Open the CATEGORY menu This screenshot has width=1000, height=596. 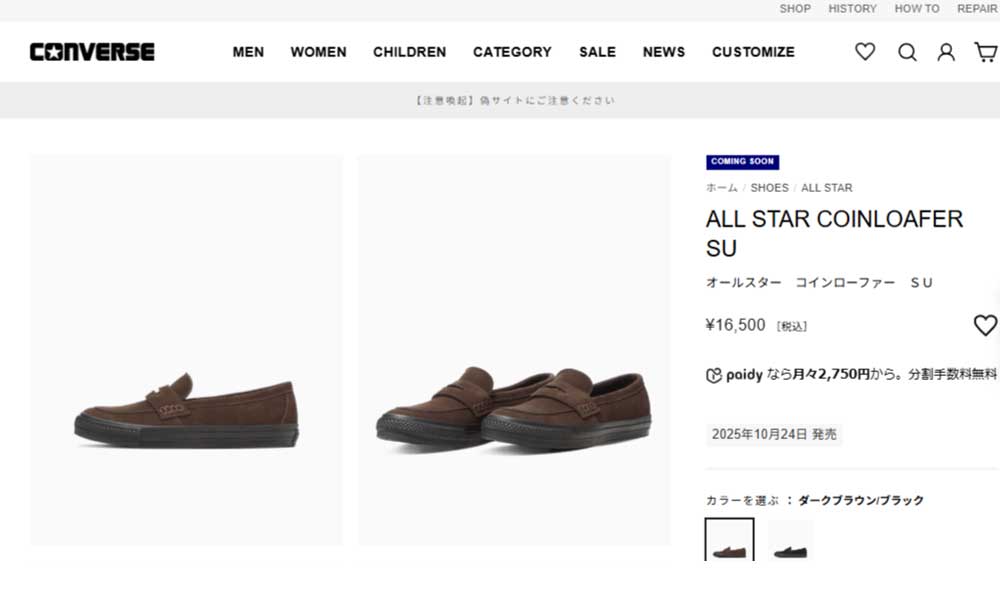click(x=512, y=52)
